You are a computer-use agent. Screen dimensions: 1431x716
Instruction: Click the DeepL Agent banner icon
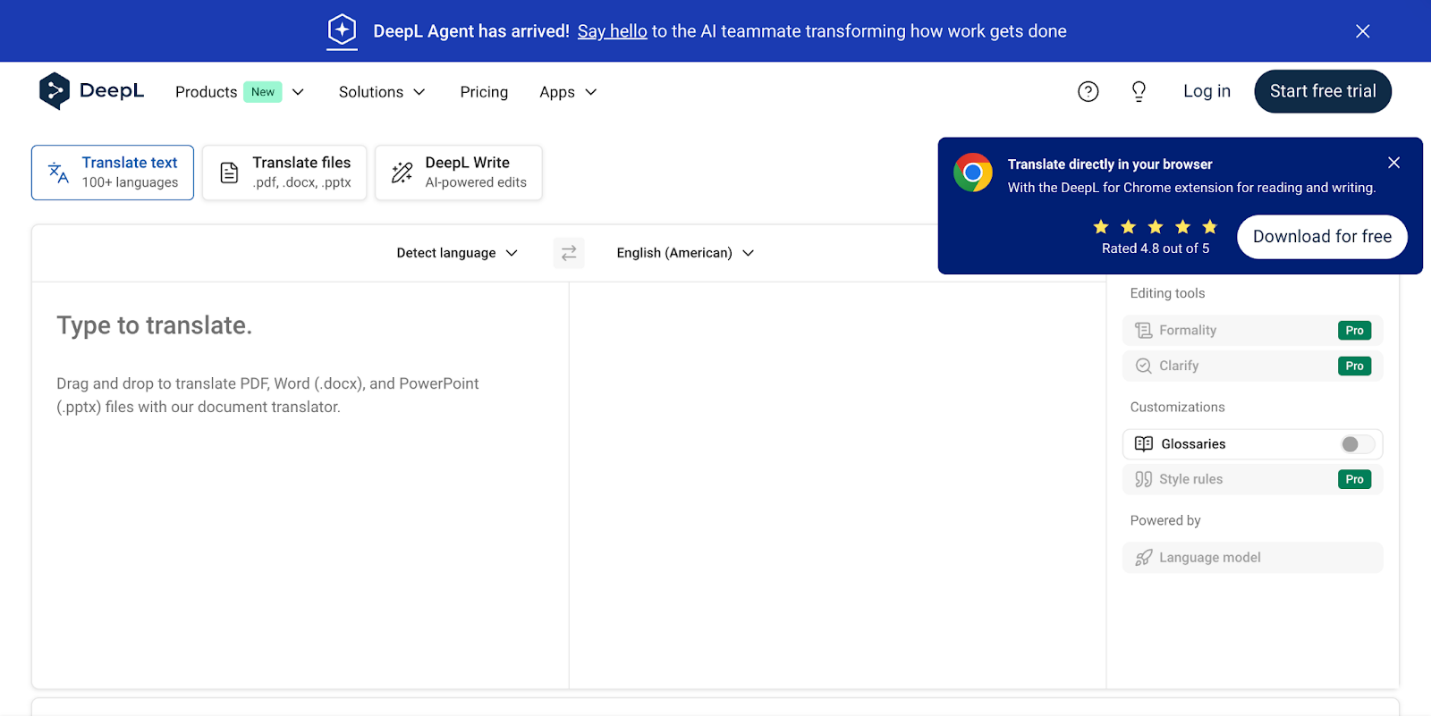point(342,31)
